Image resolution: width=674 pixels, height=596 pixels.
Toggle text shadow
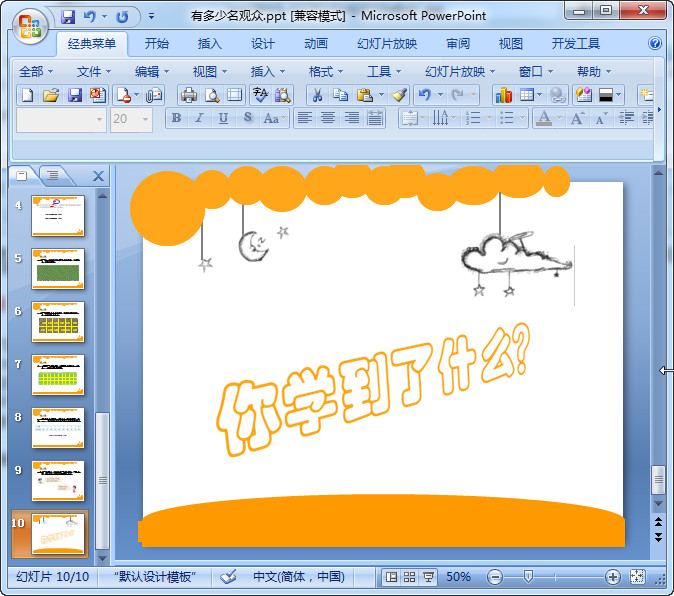coord(247,118)
